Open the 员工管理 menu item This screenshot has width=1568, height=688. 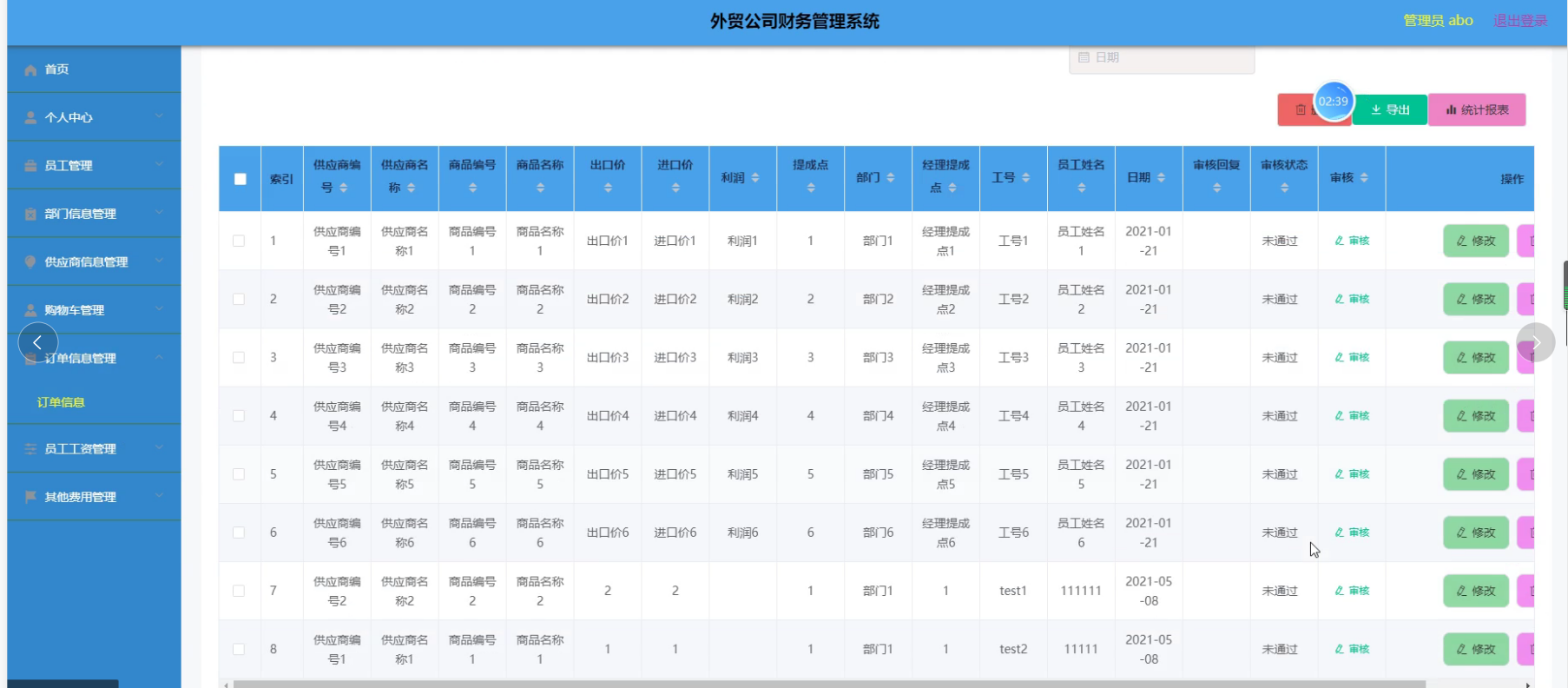click(x=94, y=165)
